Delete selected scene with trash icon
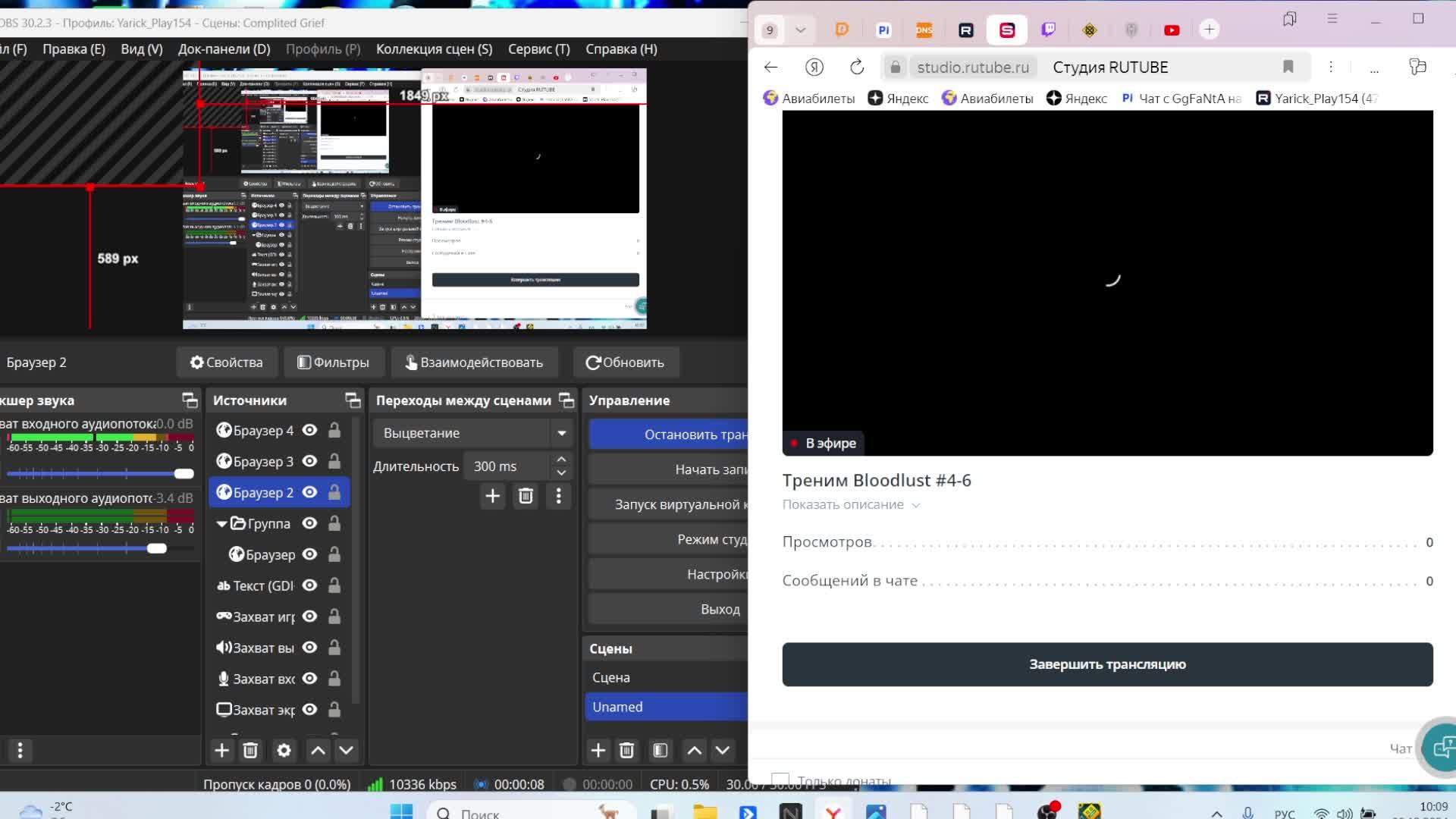 tap(626, 750)
